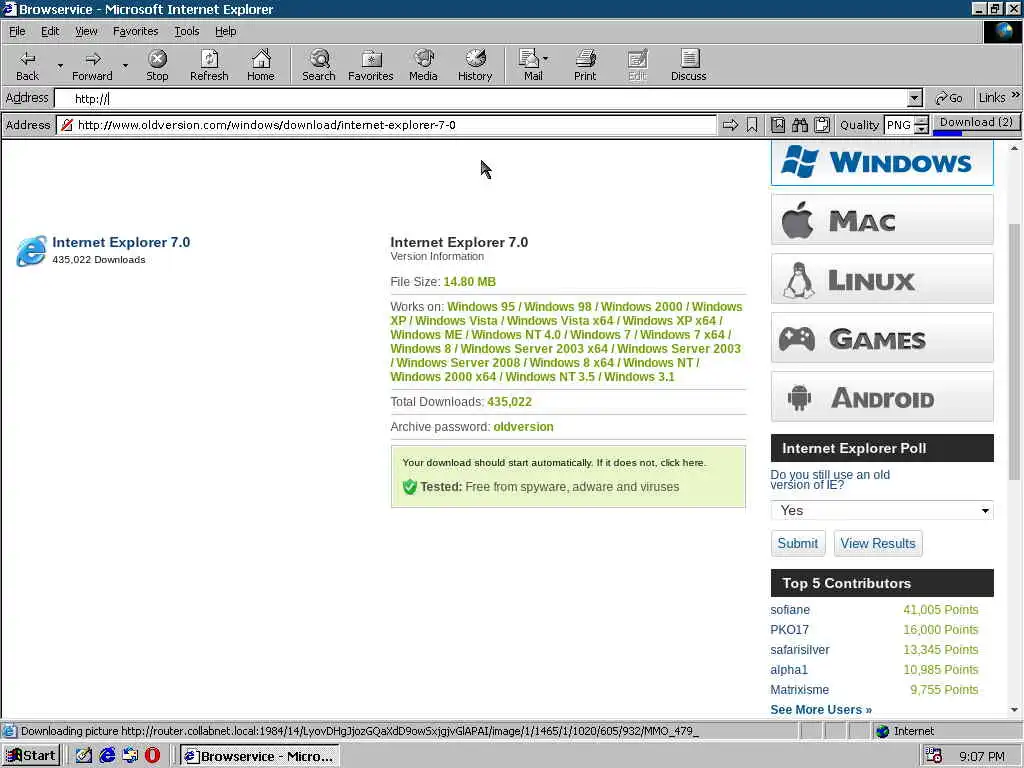Image resolution: width=1024 pixels, height=768 pixels.
Task: Launch Internet Explorer from quick launch
Action: click(x=107, y=756)
